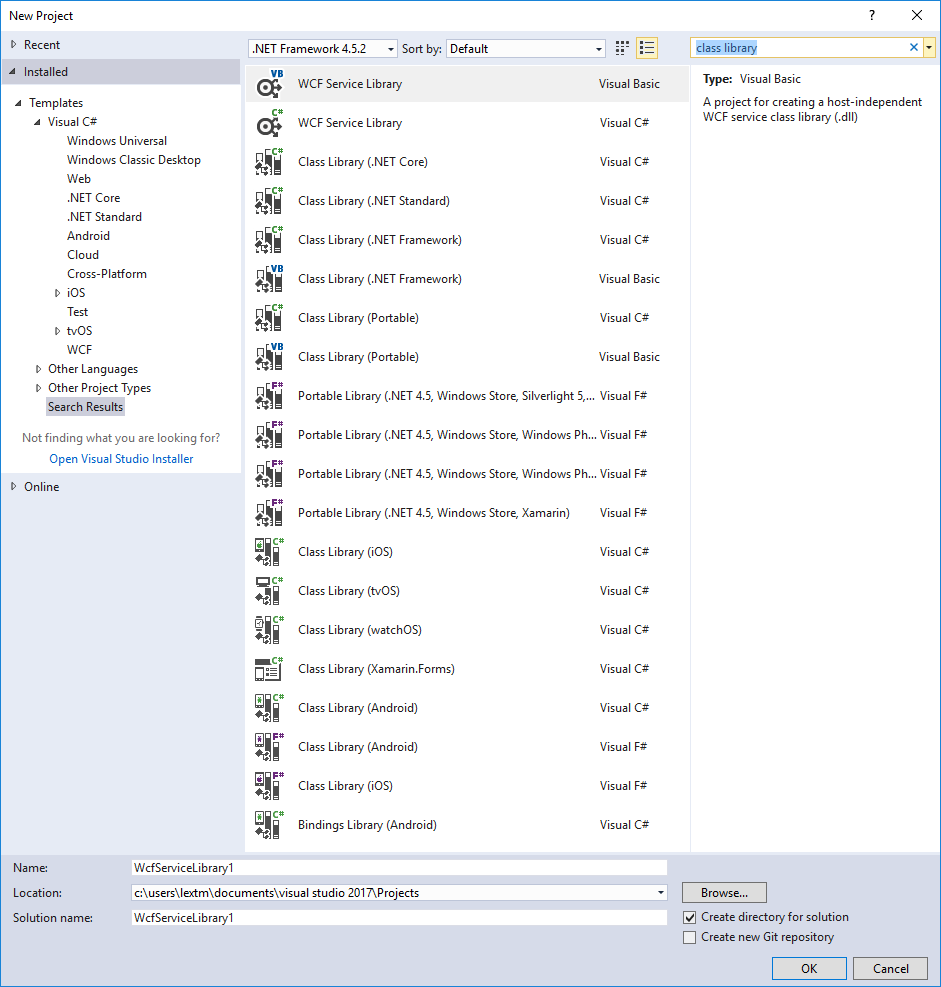The width and height of the screenshot is (941, 987).
Task: Open the .NET Framework 4.5.2 version dropdown
Action: (392, 47)
